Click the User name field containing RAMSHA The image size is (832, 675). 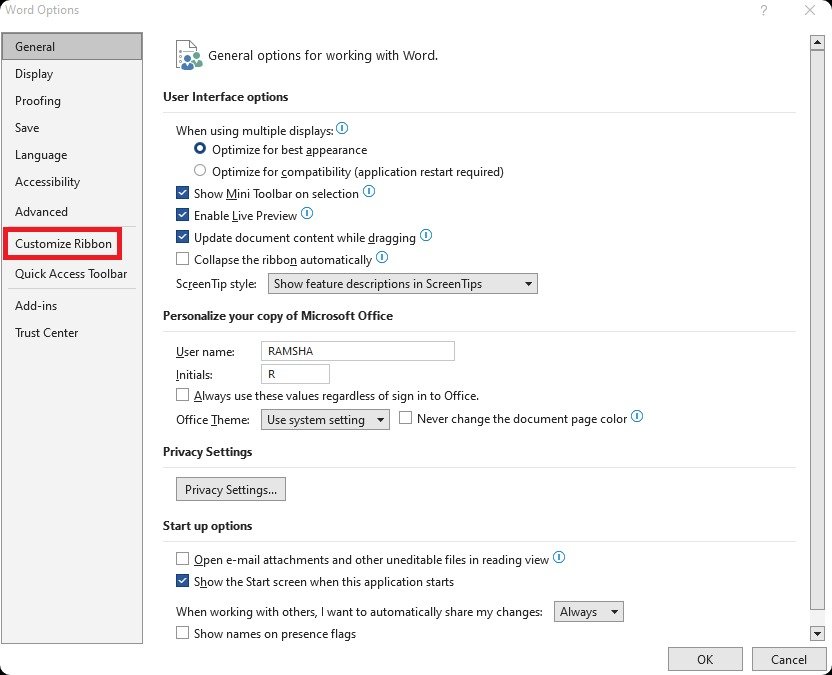358,351
